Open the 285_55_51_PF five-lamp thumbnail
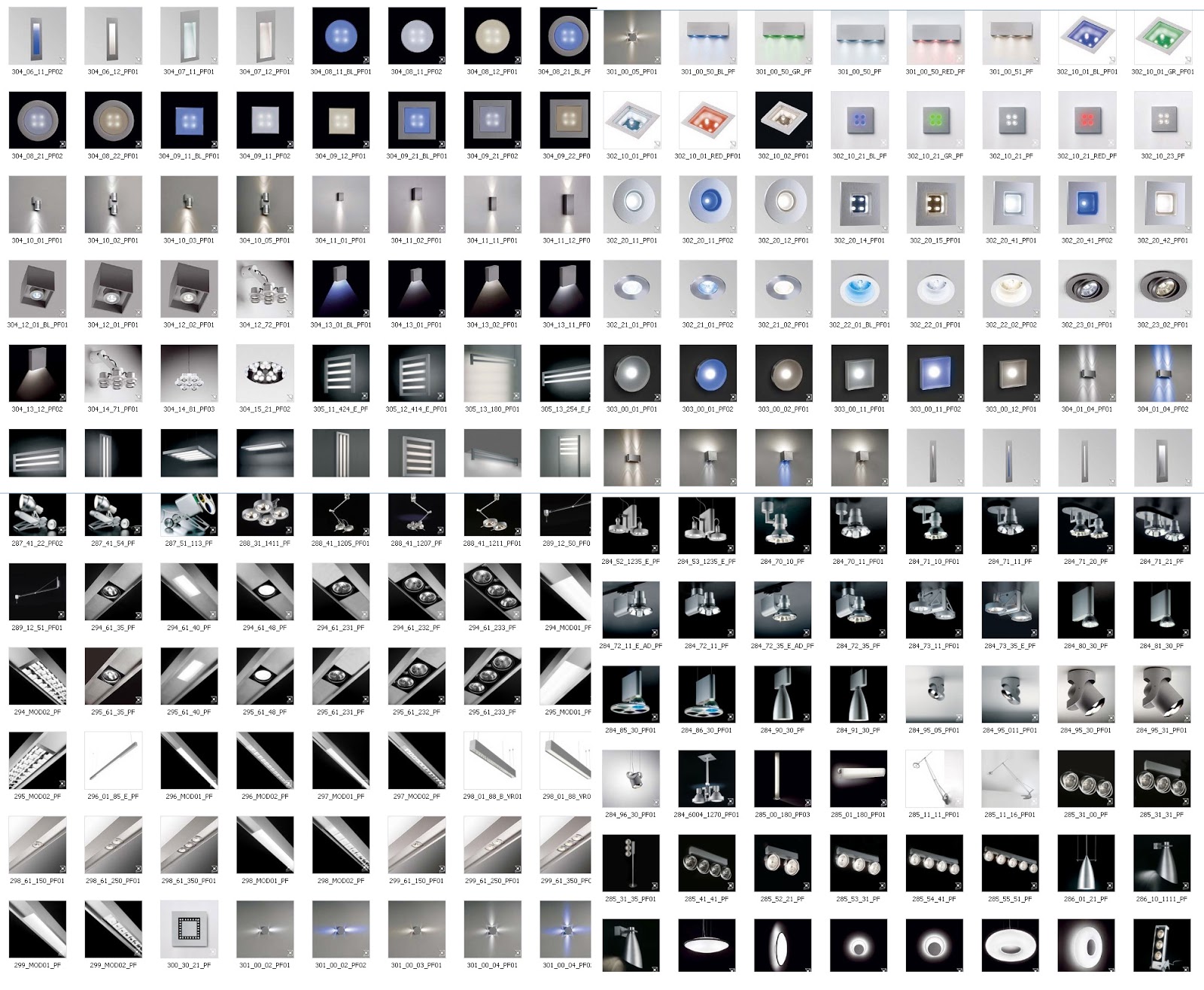Viewport: 1204px width, 990px height. pos(1011,862)
